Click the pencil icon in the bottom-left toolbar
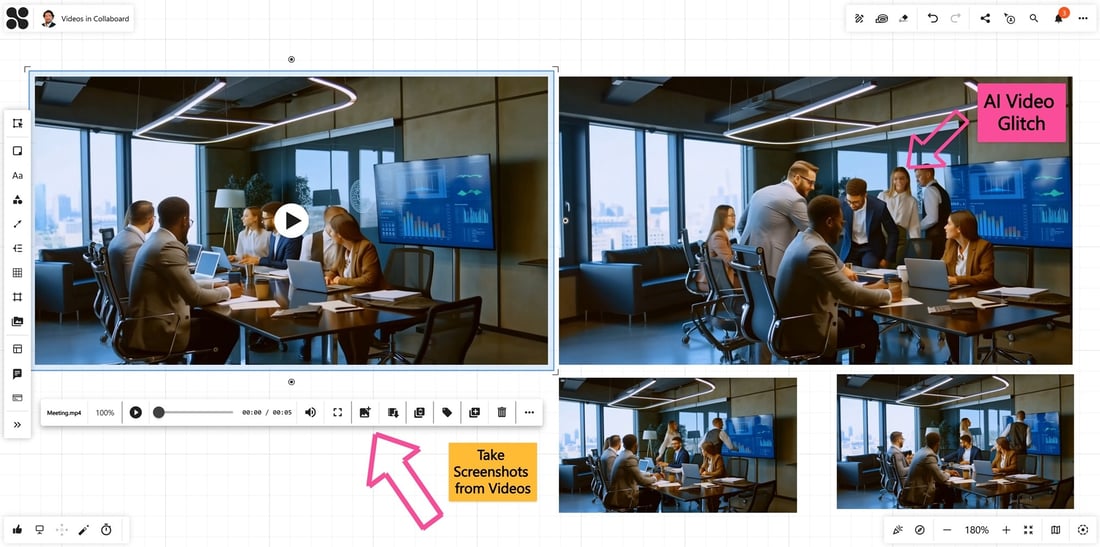 pyautogui.click(x=83, y=529)
